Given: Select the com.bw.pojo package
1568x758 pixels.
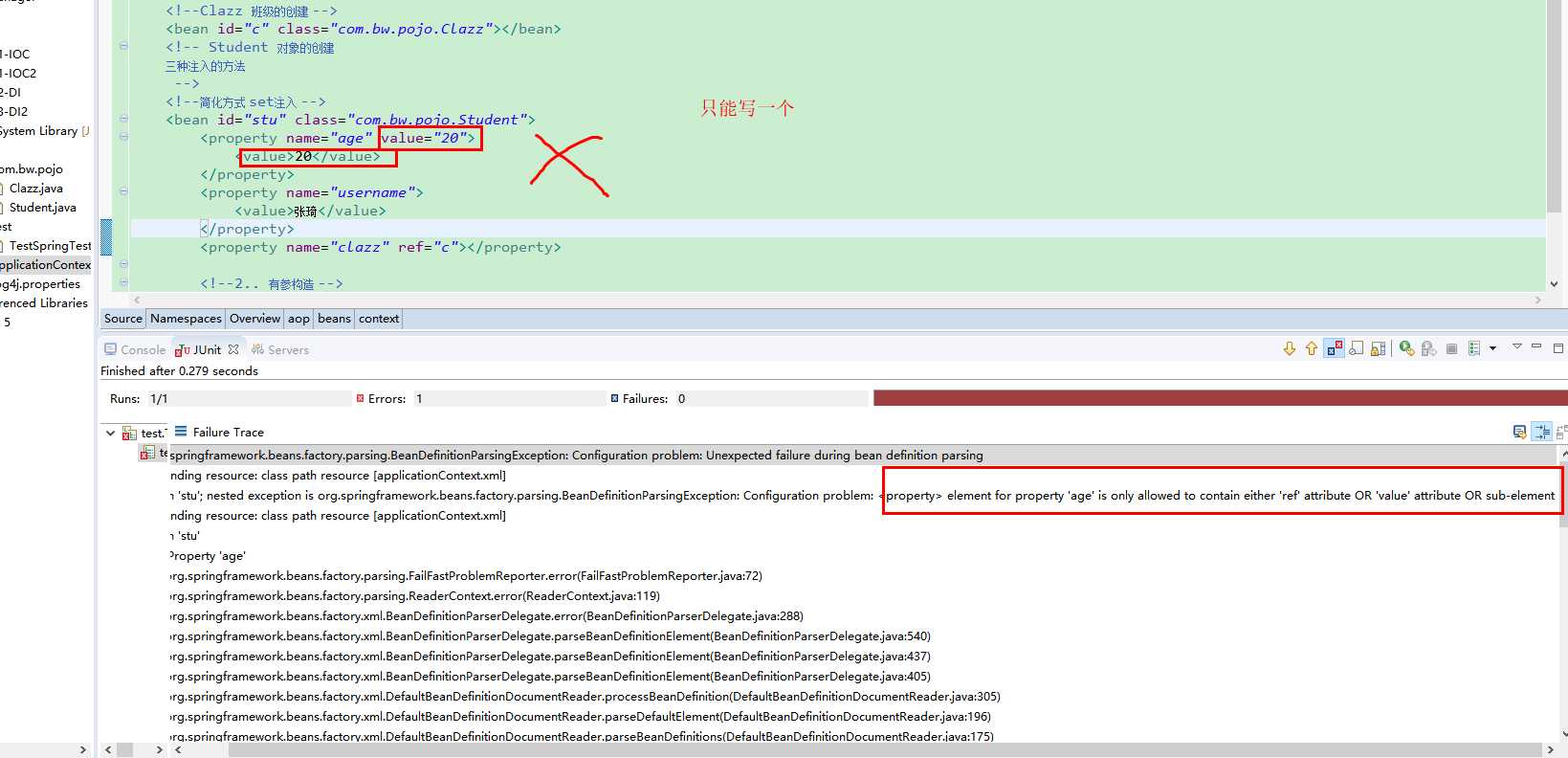Looking at the screenshot, I should [32, 169].
